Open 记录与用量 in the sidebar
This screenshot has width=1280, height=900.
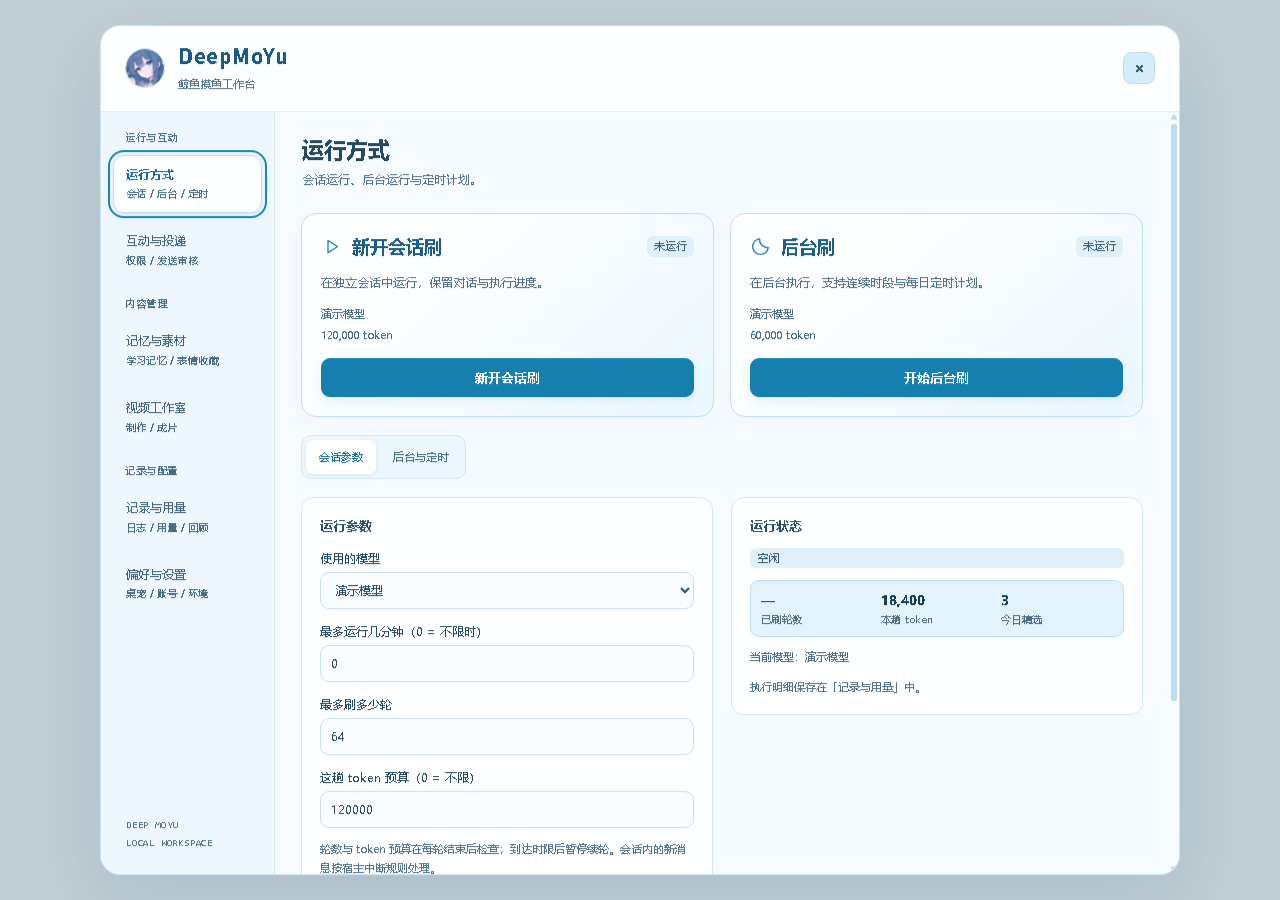pos(187,517)
